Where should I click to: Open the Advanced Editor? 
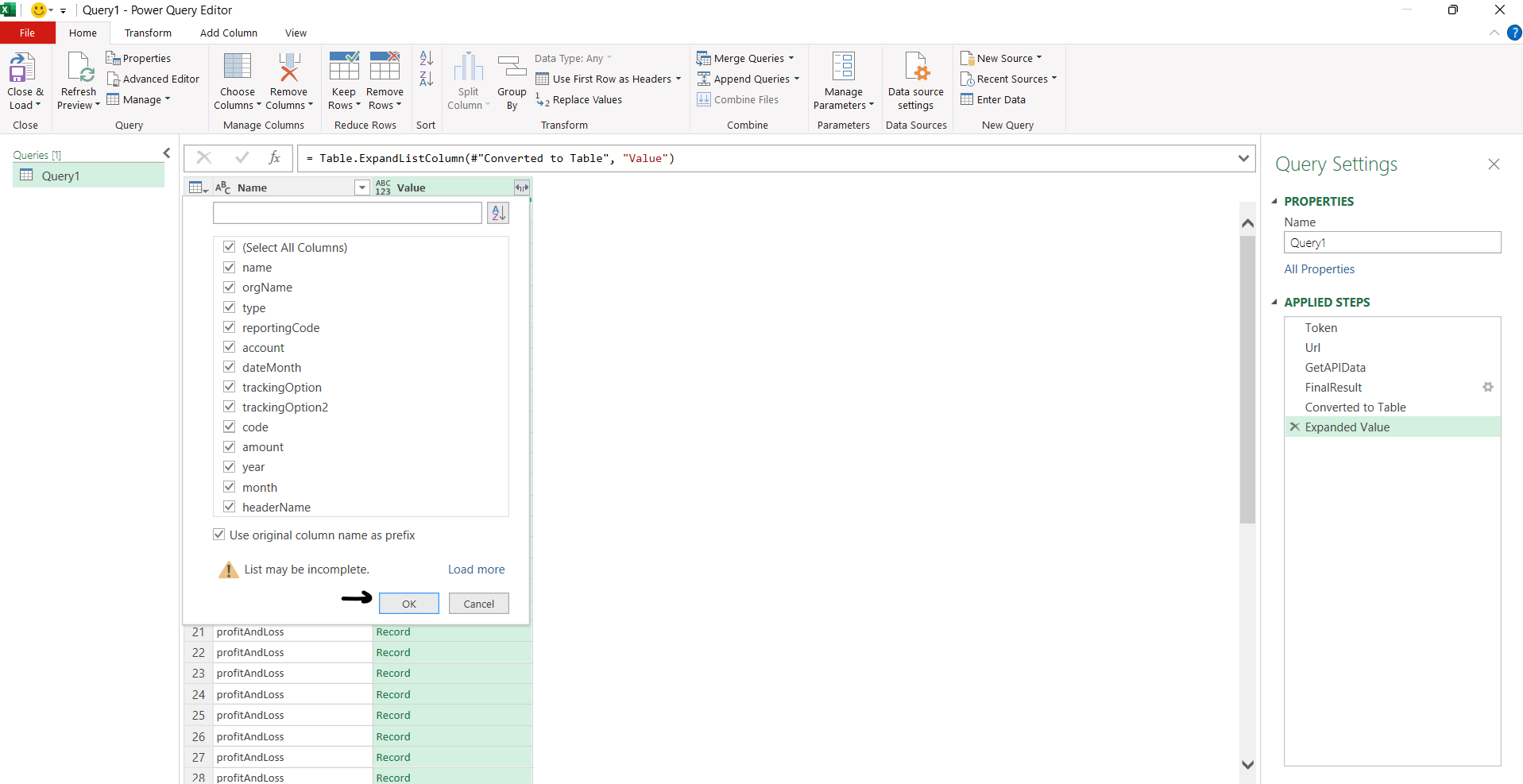[x=153, y=79]
